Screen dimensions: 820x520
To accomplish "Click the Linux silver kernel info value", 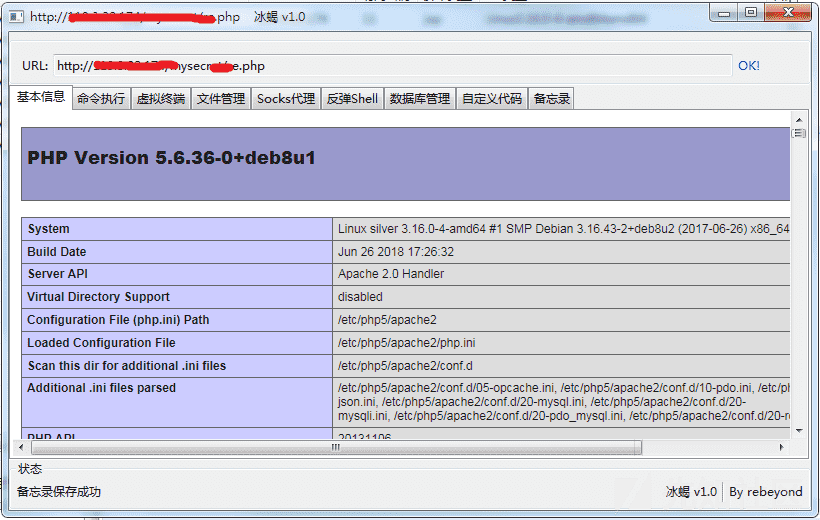I will click(x=563, y=229).
